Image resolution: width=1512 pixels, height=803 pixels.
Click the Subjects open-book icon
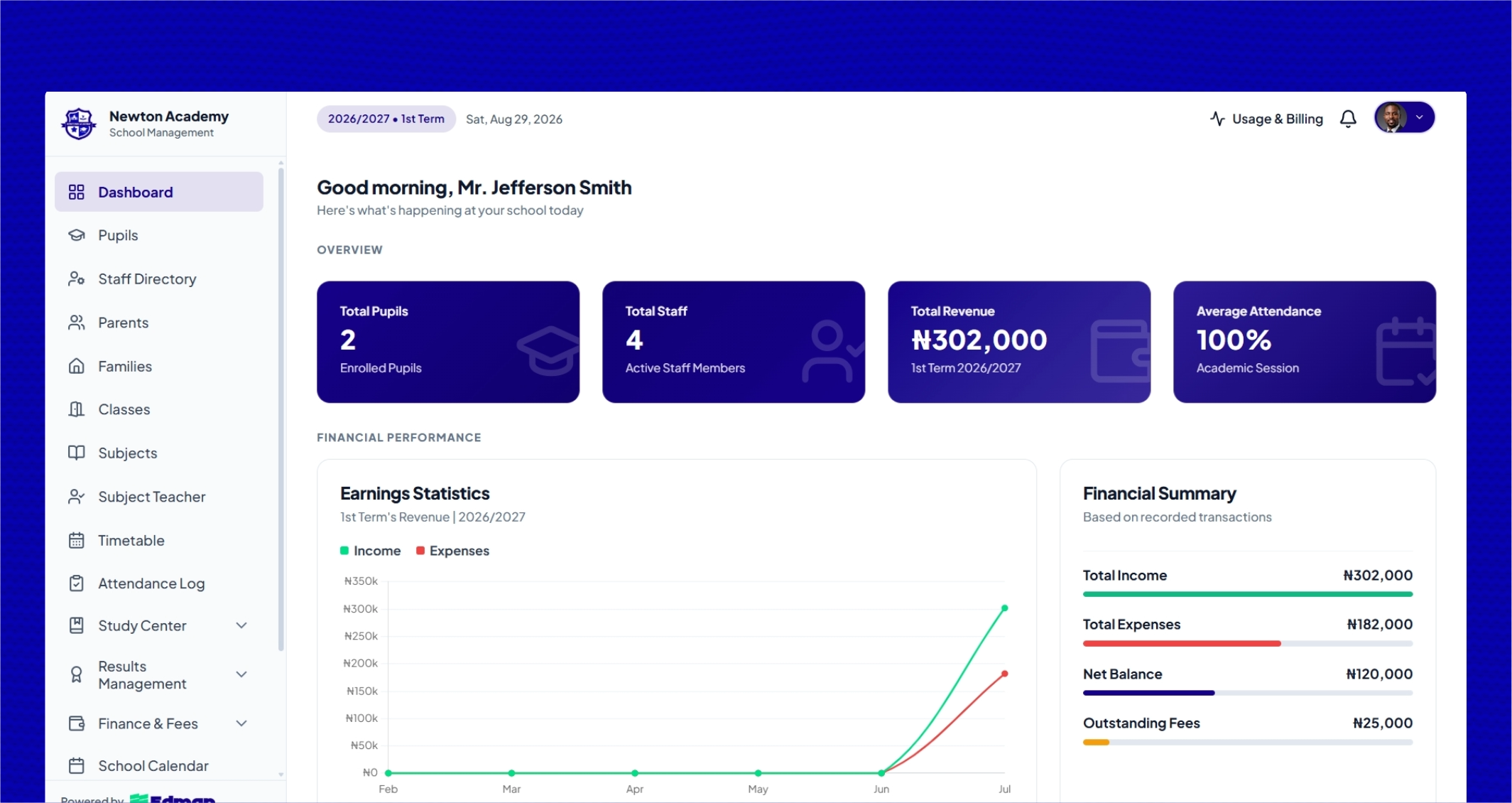76,453
